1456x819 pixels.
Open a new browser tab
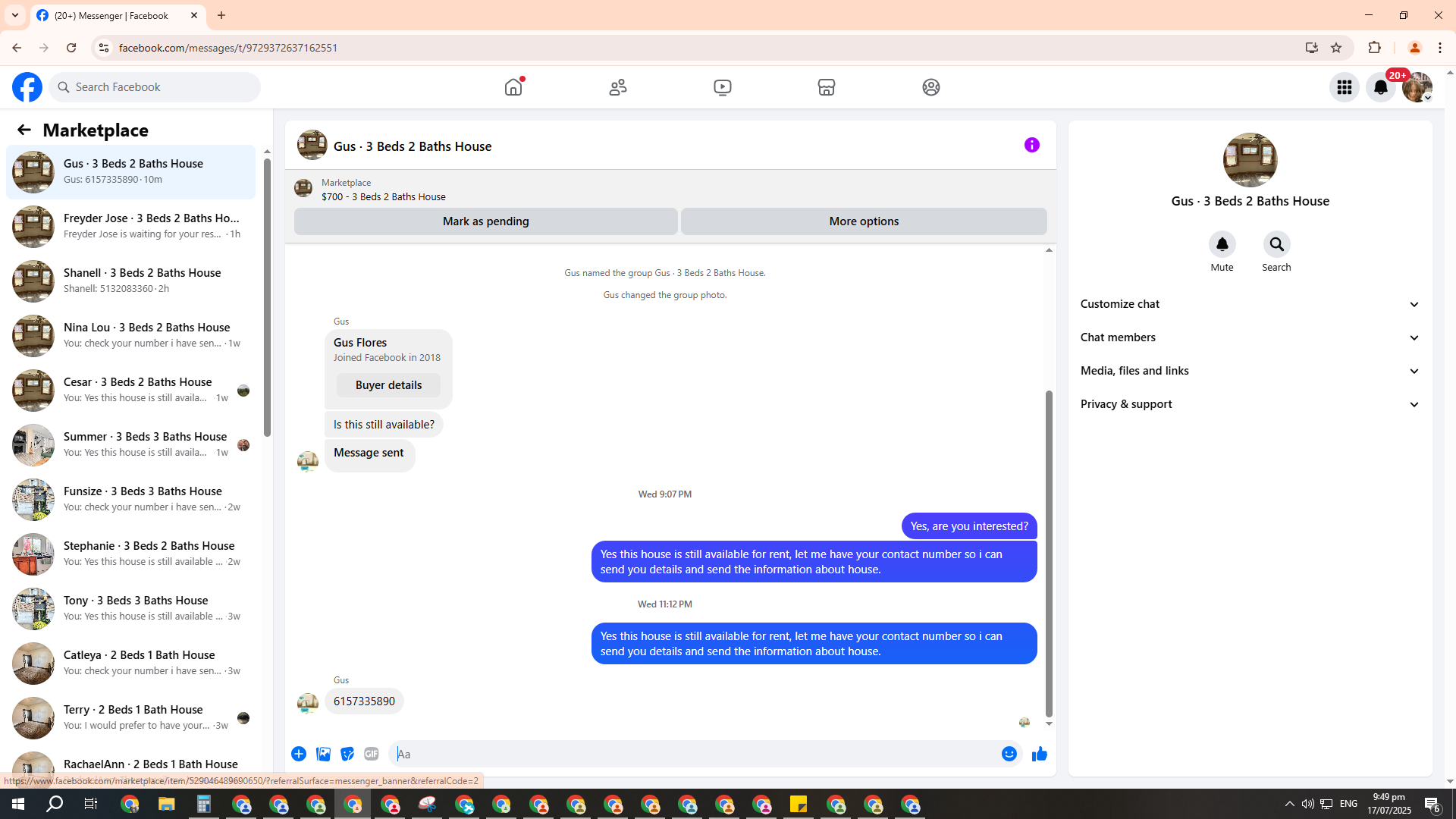click(x=221, y=15)
